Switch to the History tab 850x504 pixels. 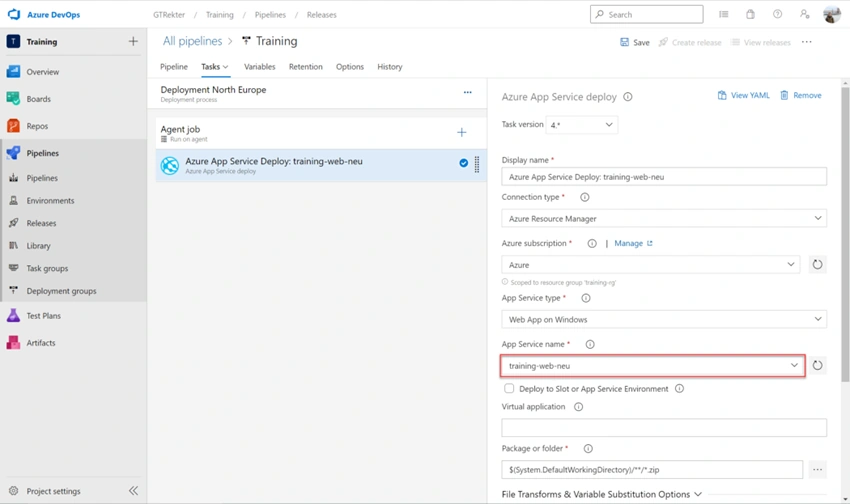[x=390, y=67]
